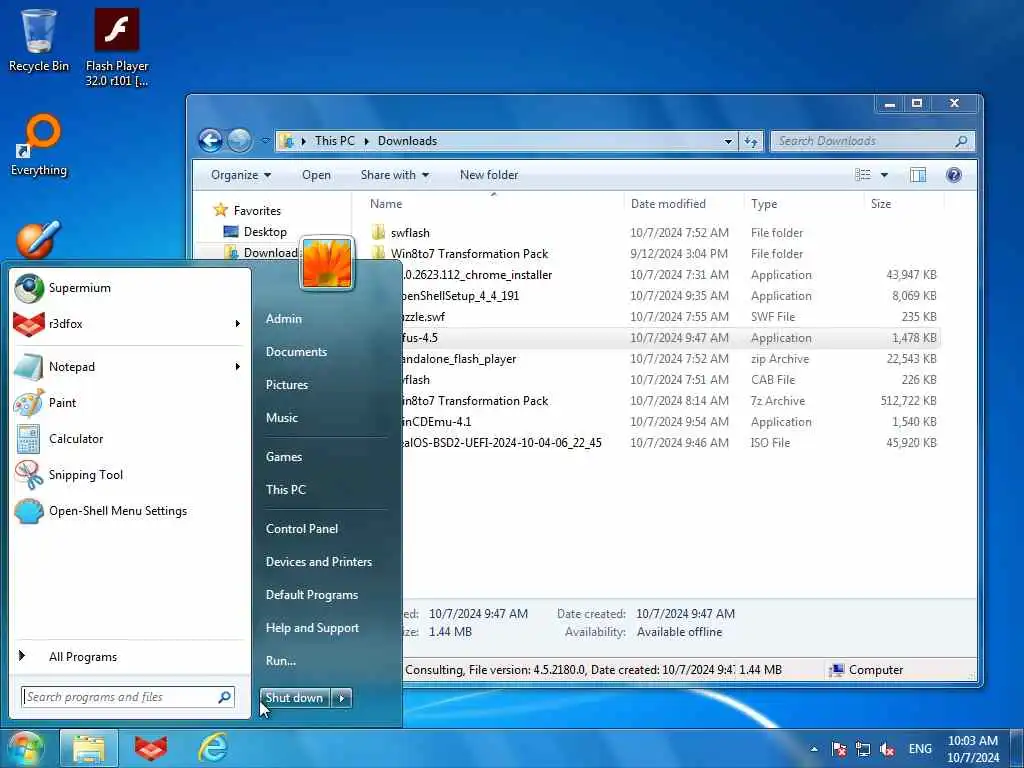Open Games from the Start menu
The height and width of the screenshot is (768, 1024).
(284, 456)
